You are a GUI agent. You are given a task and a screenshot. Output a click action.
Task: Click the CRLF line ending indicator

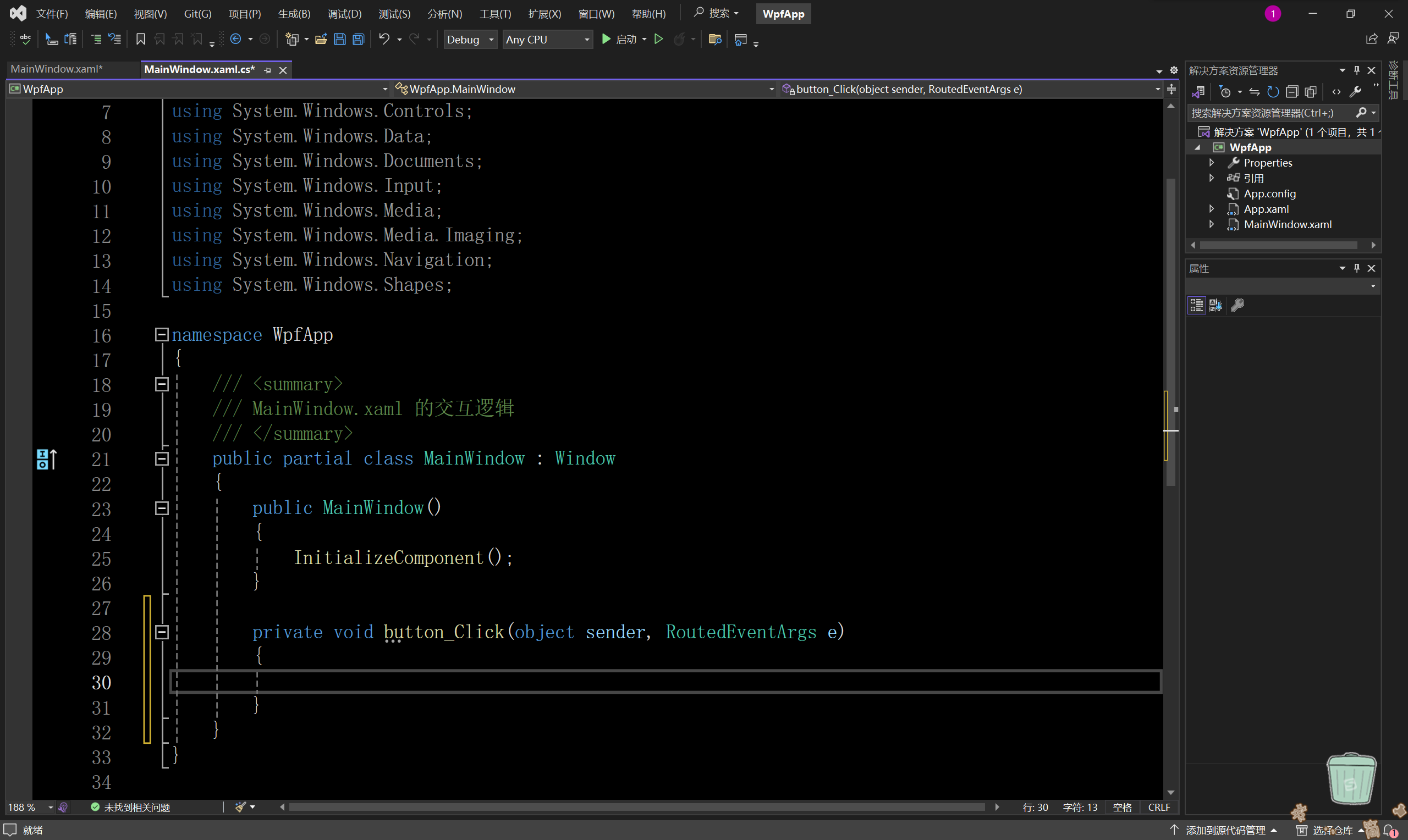(1159, 807)
